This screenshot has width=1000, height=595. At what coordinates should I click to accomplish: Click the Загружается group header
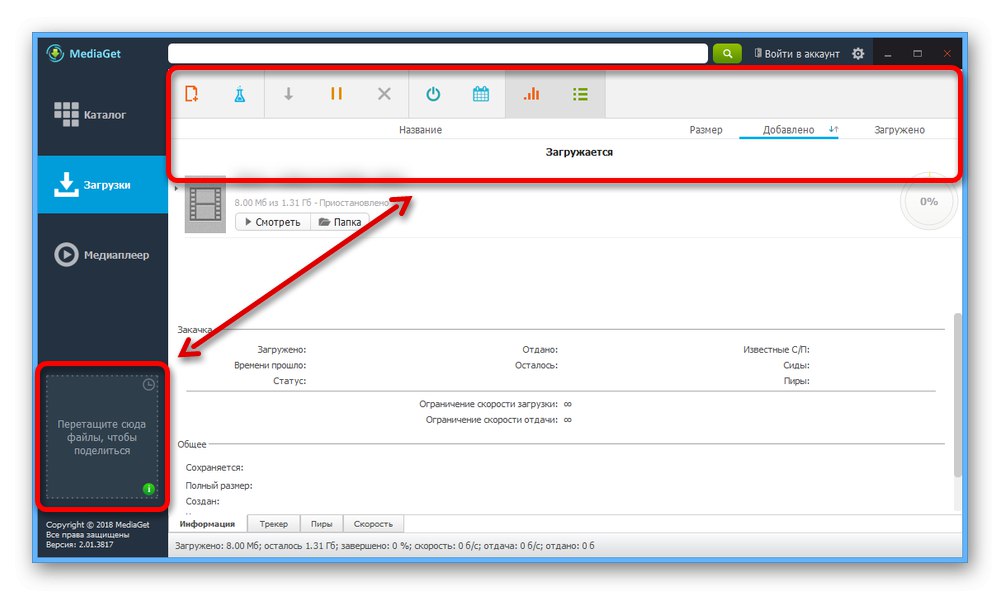point(579,152)
